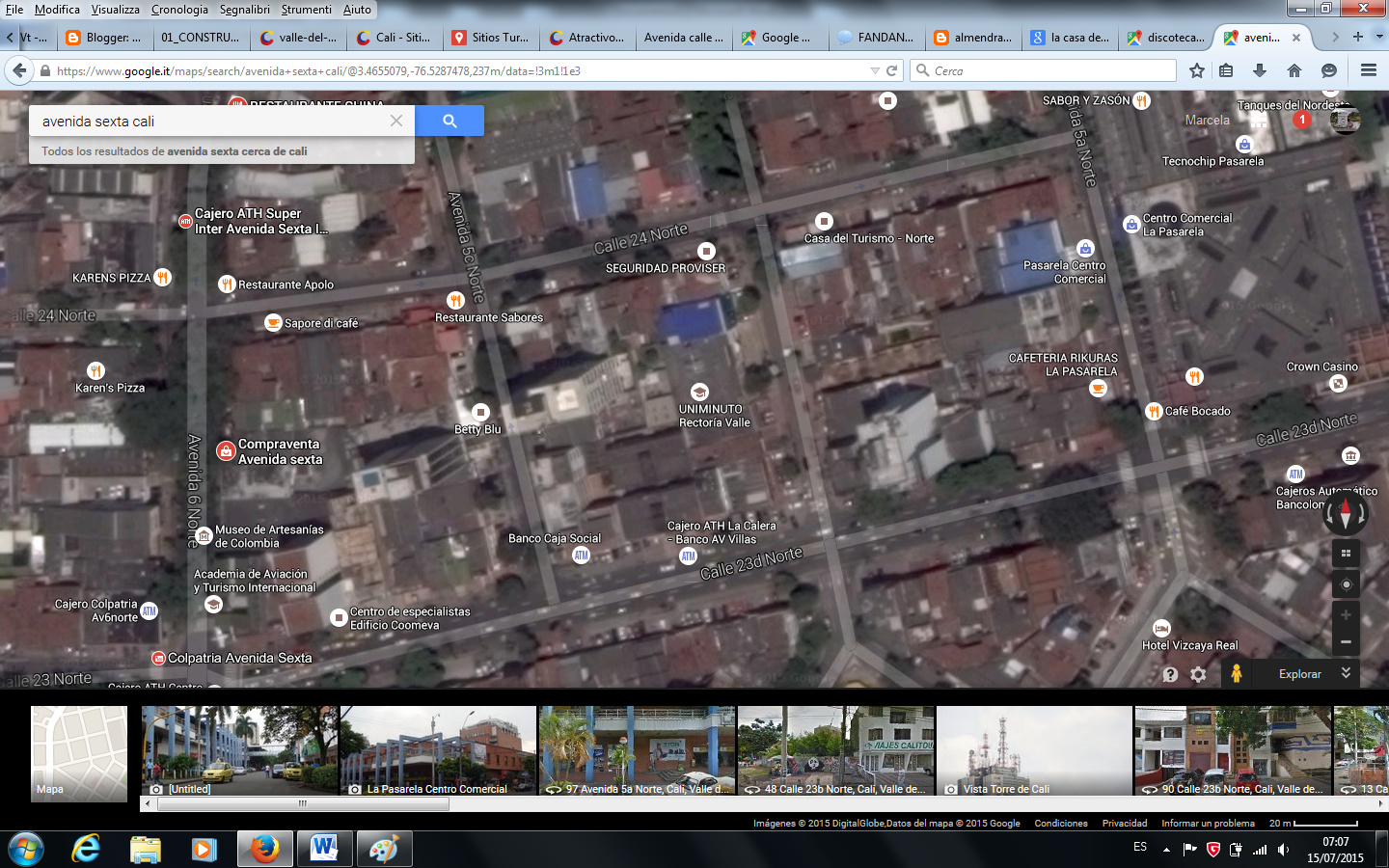Clear the Maps search box text
This screenshot has width=1389, height=868.
[x=396, y=121]
